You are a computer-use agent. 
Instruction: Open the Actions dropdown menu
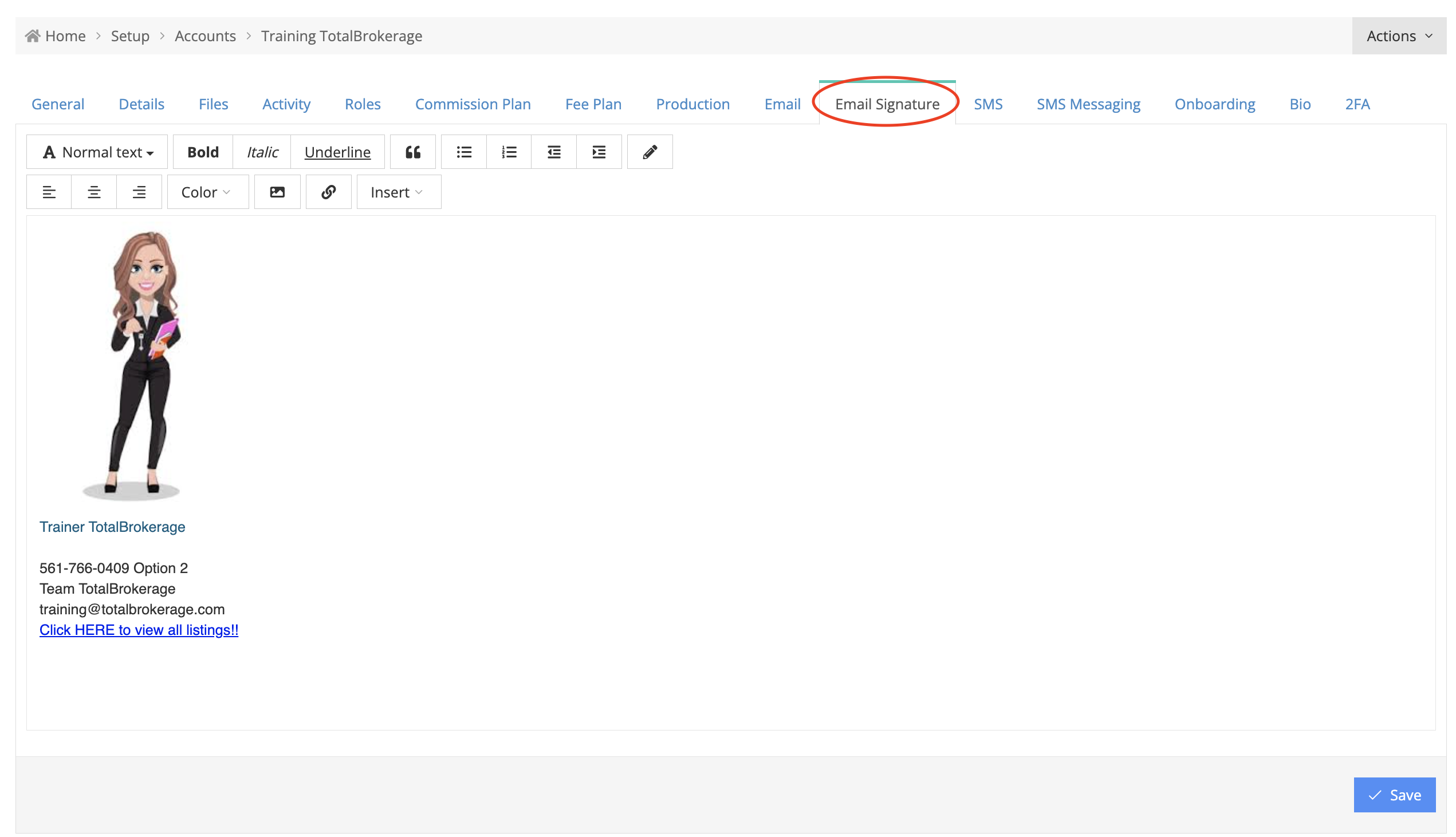point(1398,35)
